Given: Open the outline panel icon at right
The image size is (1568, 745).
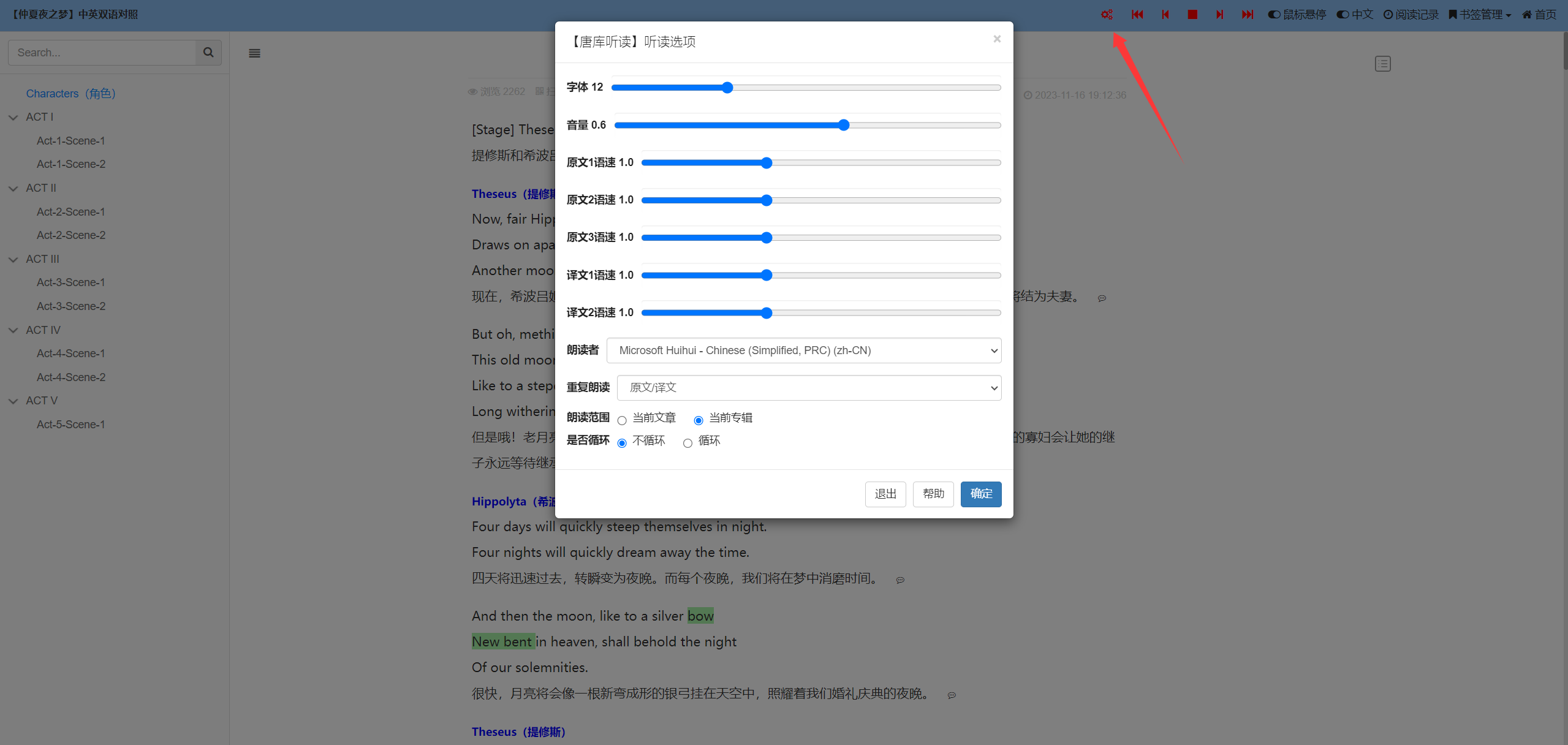Looking at the screenshot, I should click(1382, 64).
